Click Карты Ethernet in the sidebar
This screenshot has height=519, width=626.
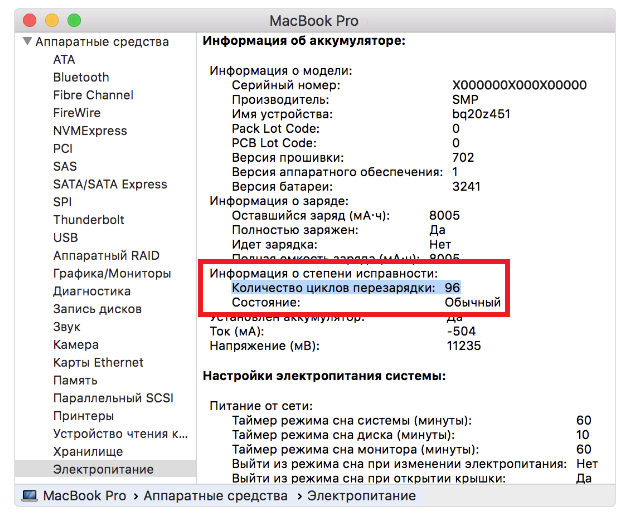(x=98, y=362)
